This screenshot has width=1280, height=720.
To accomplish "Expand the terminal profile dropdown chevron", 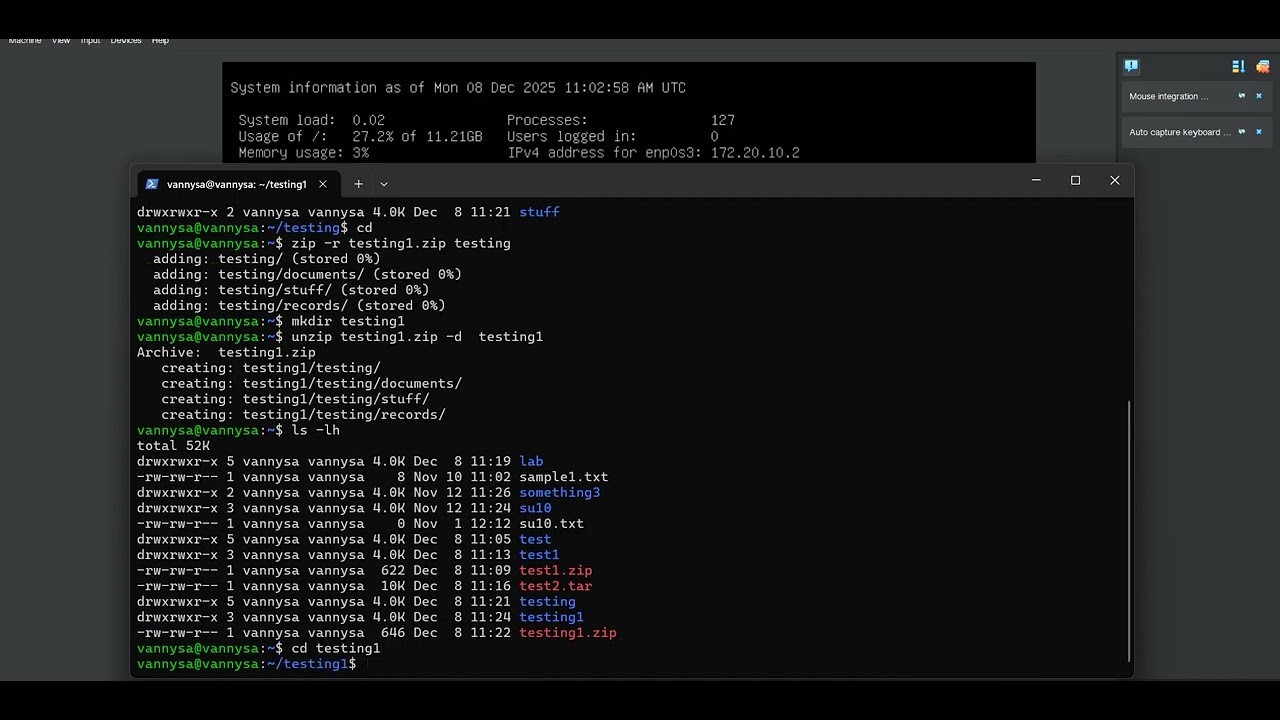I will (x=383, y=184).
